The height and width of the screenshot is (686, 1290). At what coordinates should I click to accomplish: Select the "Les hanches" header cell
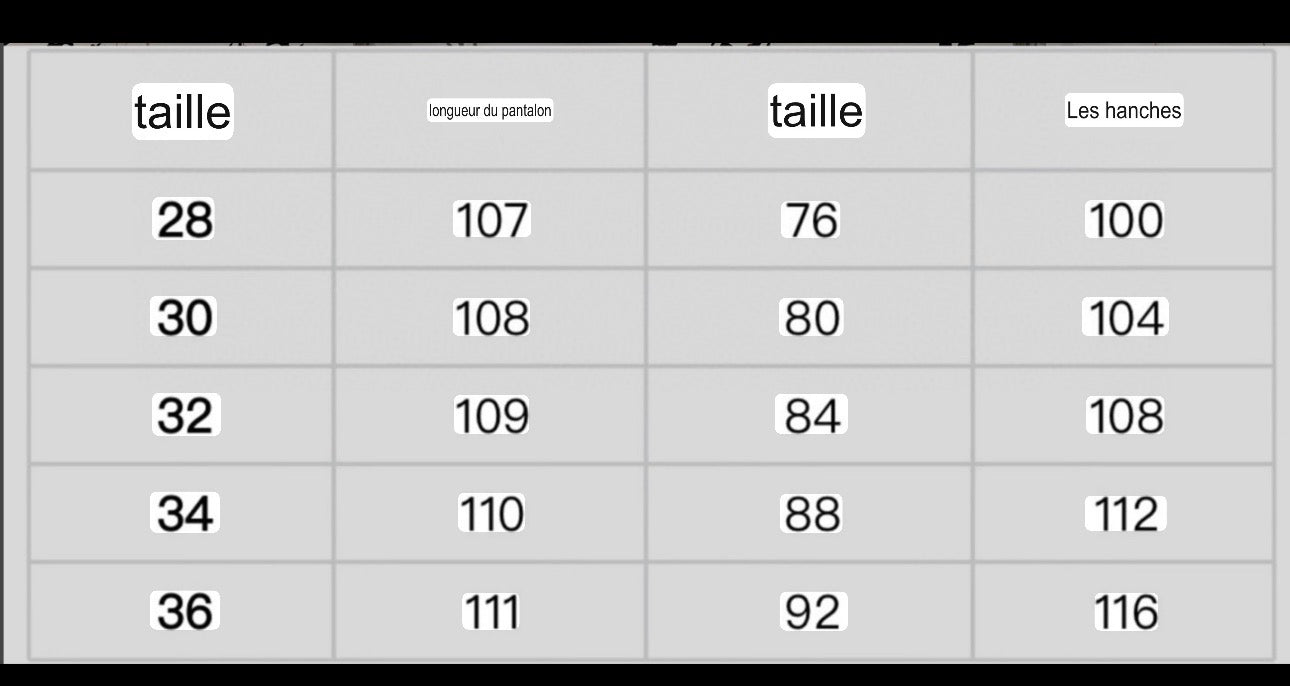(x=1124, y=111)
